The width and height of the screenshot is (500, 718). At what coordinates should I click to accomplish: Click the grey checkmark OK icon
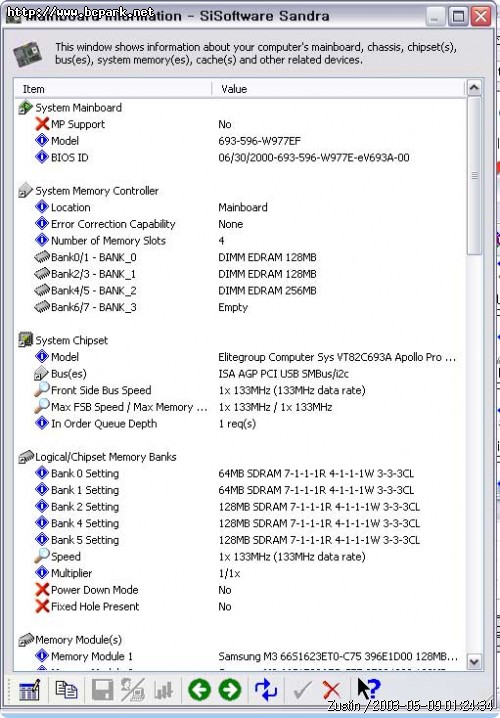click(302, 690)
